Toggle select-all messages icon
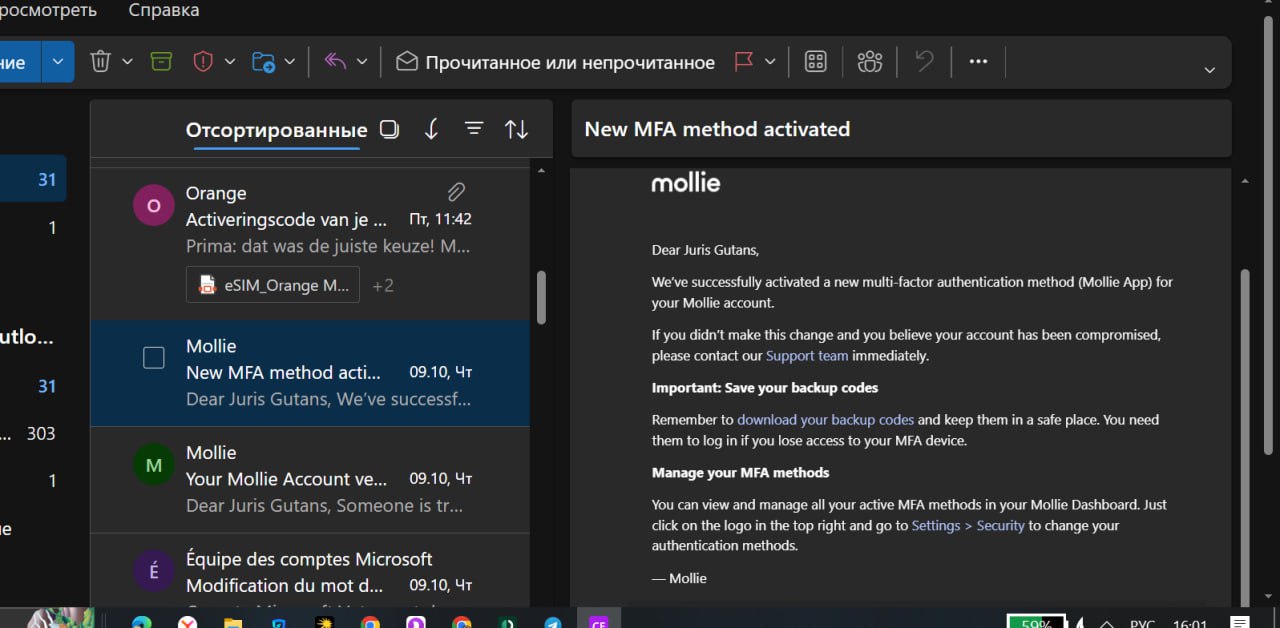This screenshot has width=1280, height=628. pyautogui.click(x=389, y=129)
